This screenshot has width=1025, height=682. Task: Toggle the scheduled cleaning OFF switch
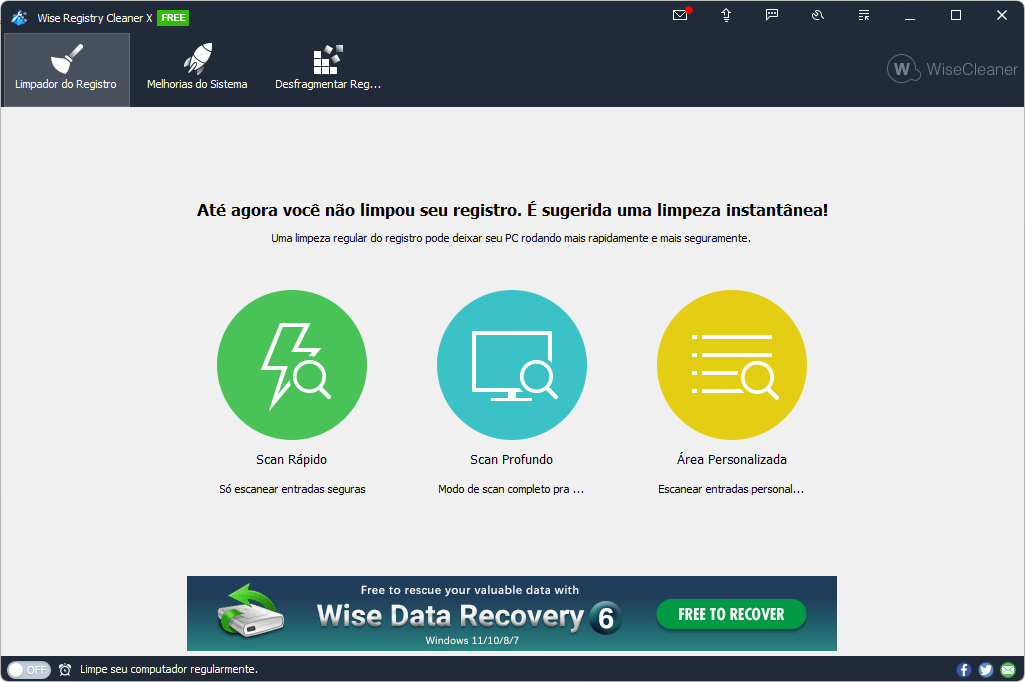coord(29,670)
